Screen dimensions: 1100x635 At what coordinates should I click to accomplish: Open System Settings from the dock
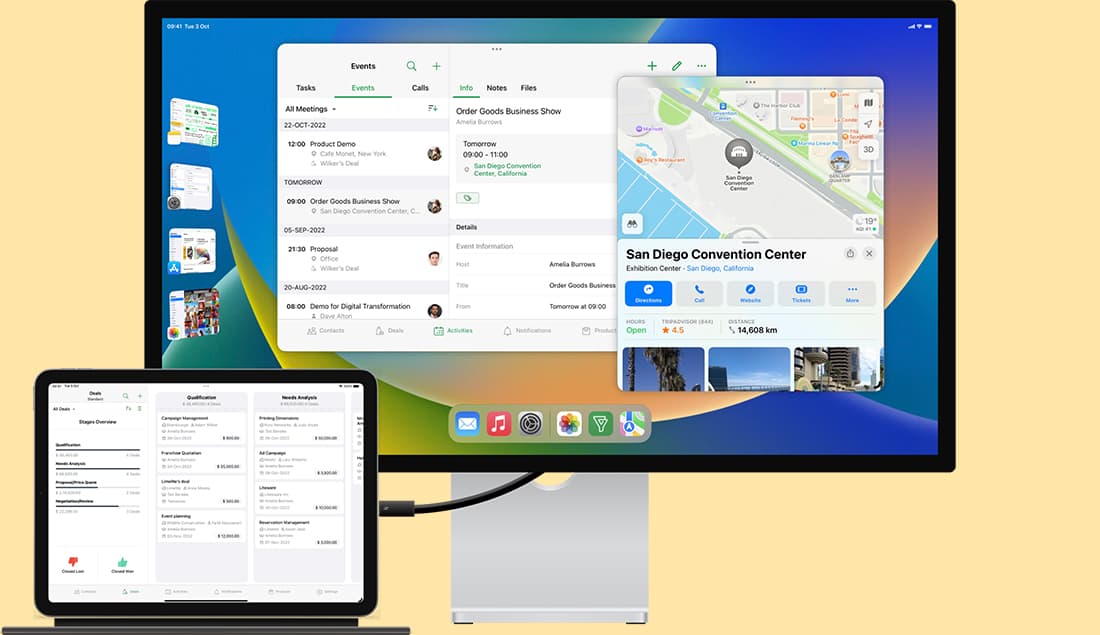tap(531, 422)
